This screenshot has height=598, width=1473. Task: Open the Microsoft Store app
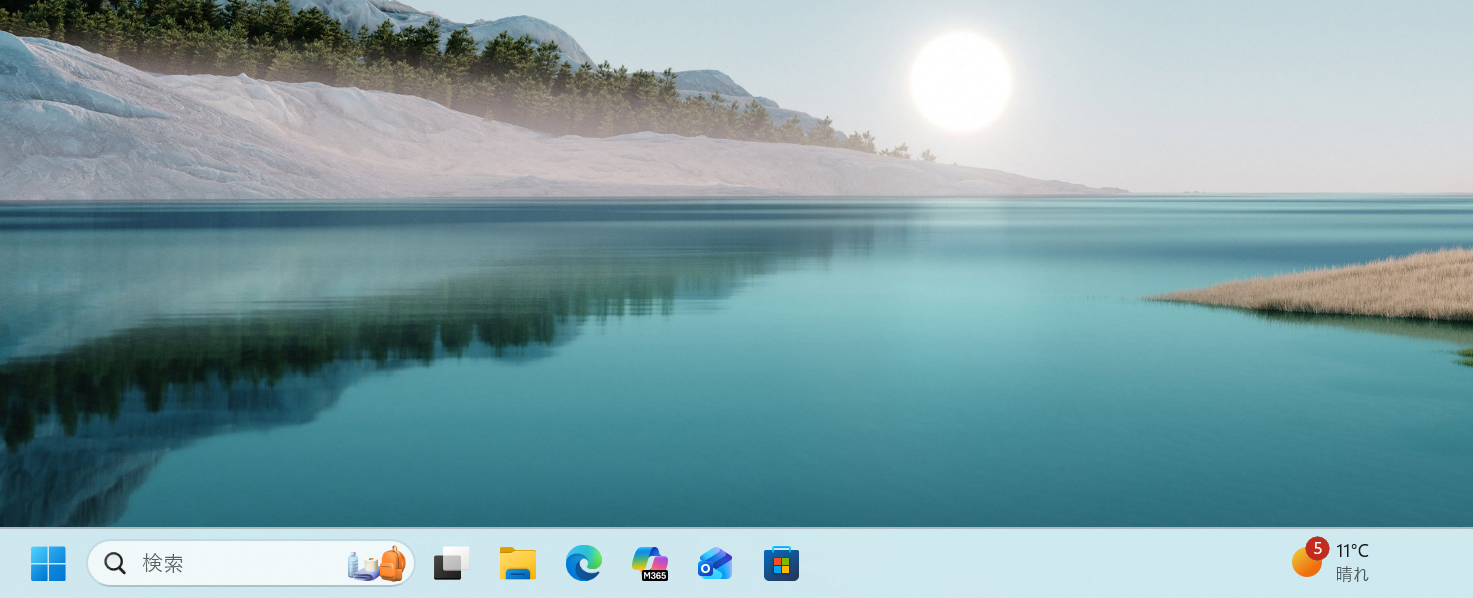(x=781, y=564)
